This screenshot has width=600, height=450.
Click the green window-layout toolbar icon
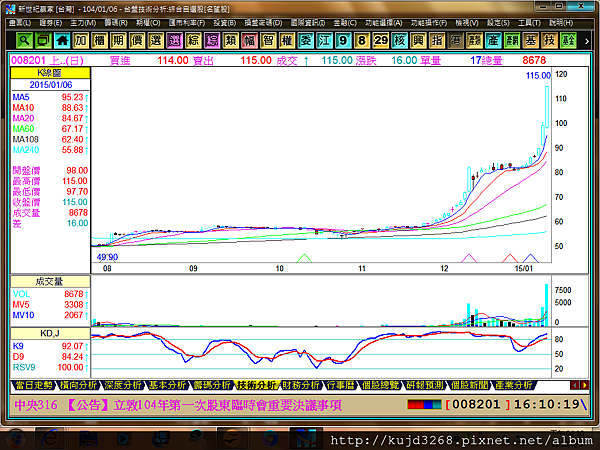coord(43,41)
